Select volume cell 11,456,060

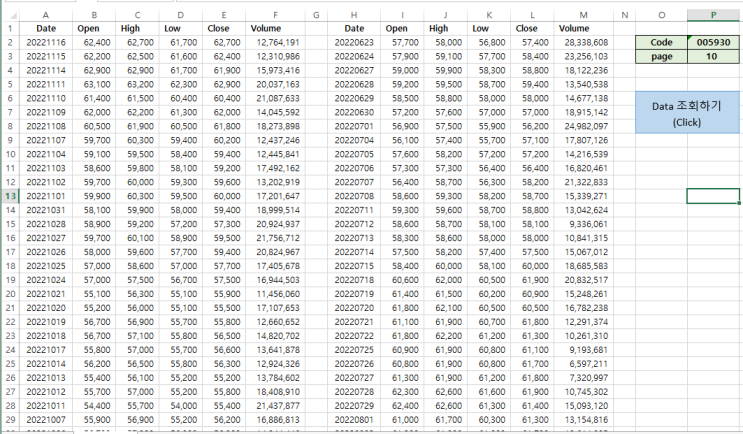275,294
